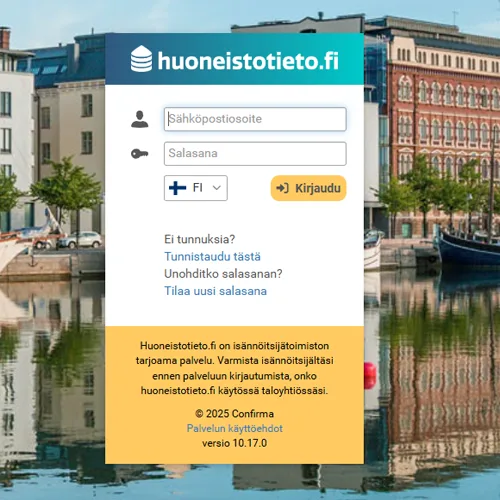500x500 pixels.
Task: Click the Unohditko salasanan? text
Action: coord(223,274)
